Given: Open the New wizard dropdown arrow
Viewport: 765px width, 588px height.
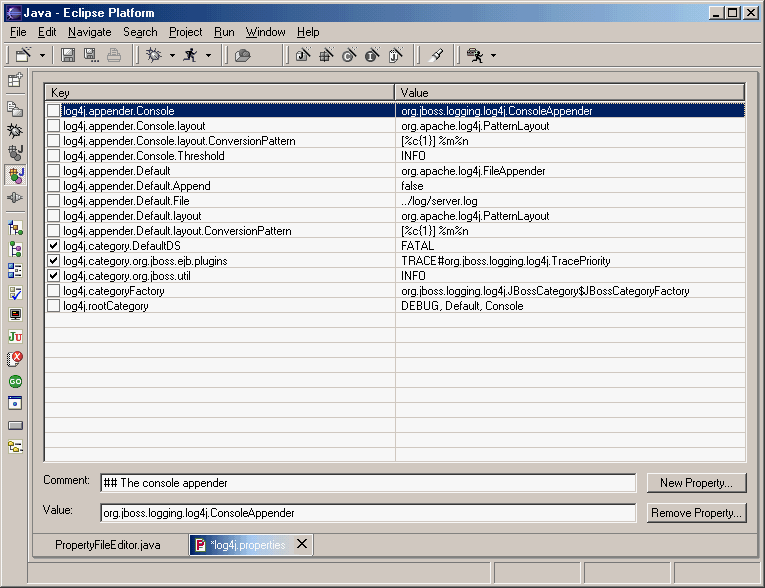Looking at the screenshot, I should (x=42, y=56).
